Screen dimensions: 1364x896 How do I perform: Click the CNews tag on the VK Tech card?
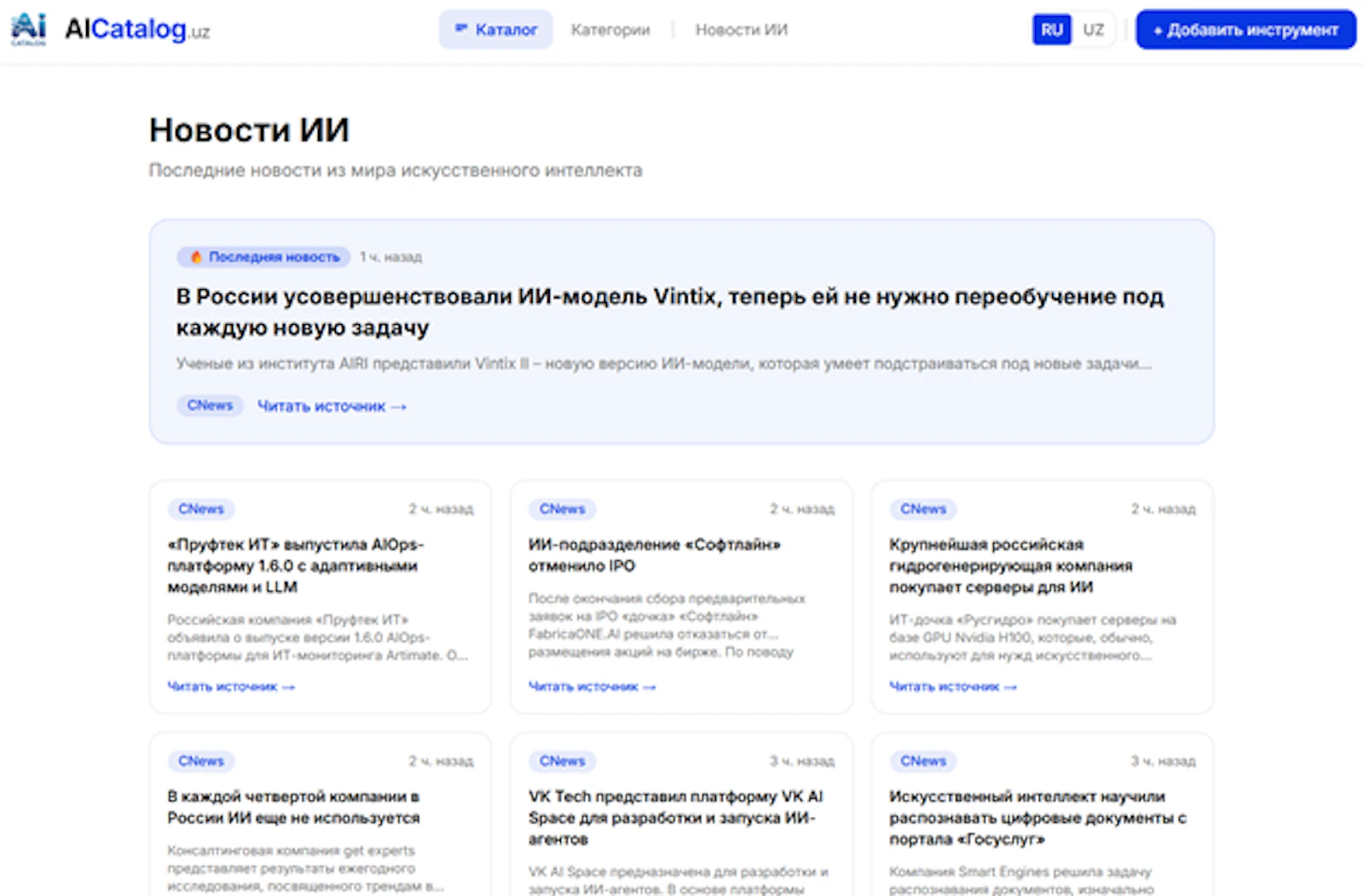(563, 761)
